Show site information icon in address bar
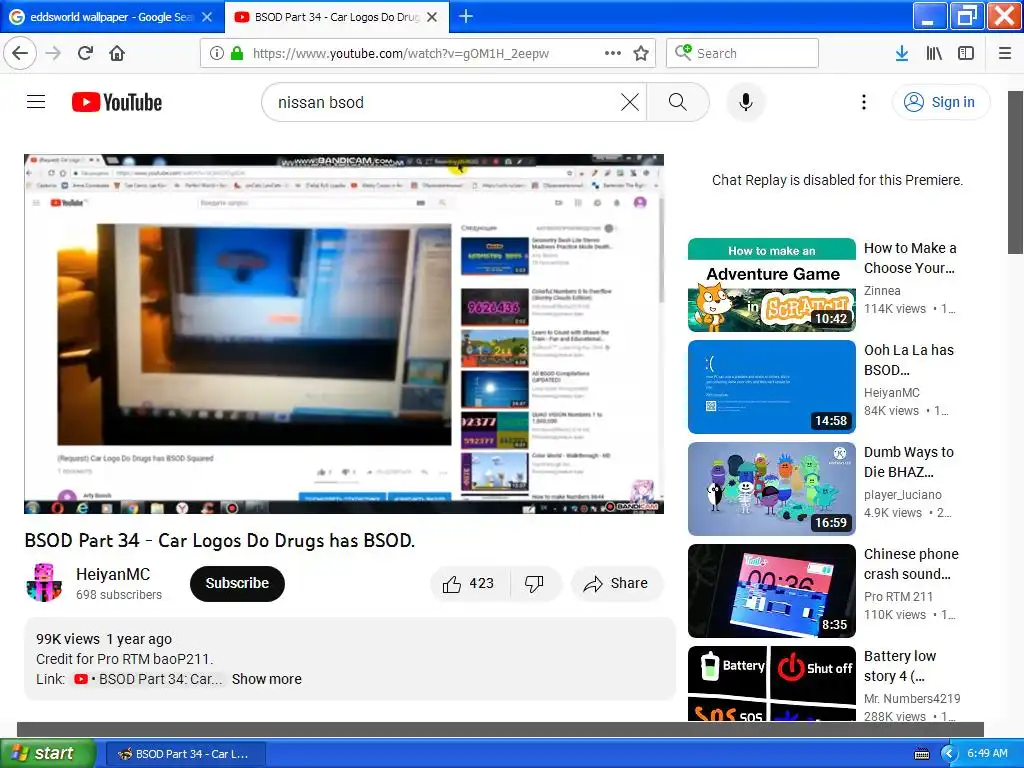This screenshot has width=1024, height=768. pyautogui.click(x=216, y=53)
